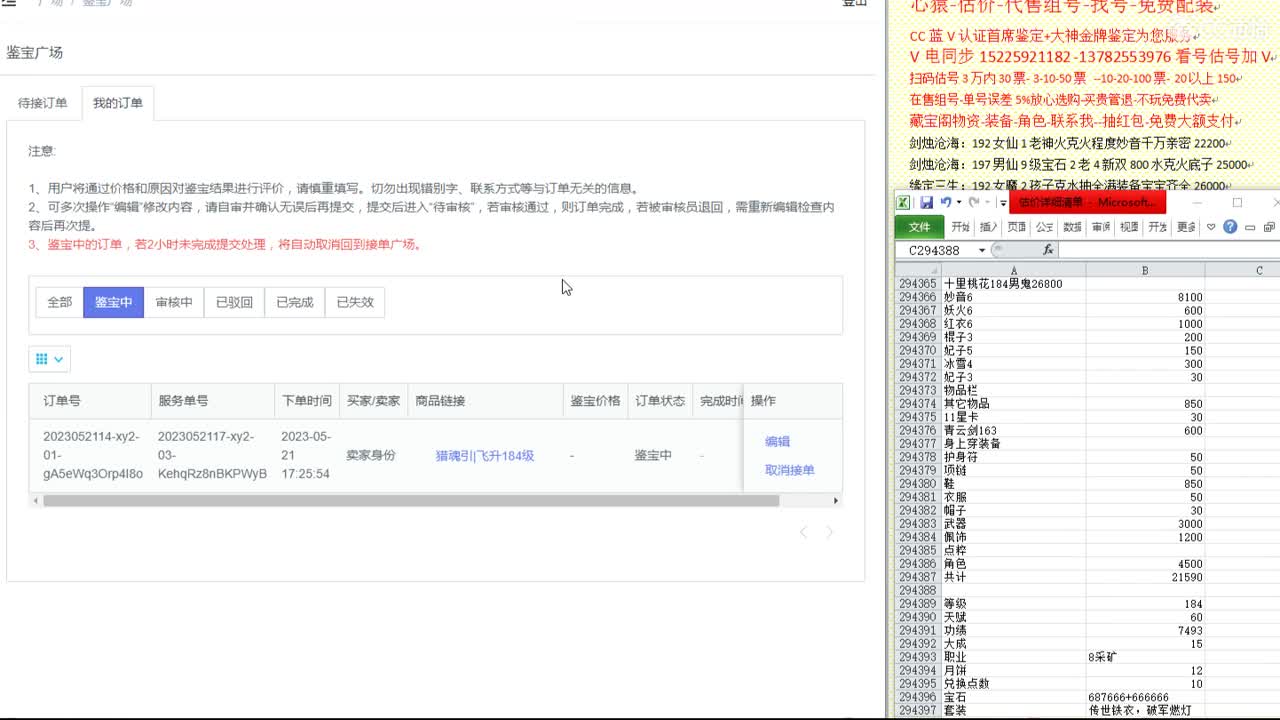
Task: Expand the chevron next to the grid icon
Action: tap(58, 359)
